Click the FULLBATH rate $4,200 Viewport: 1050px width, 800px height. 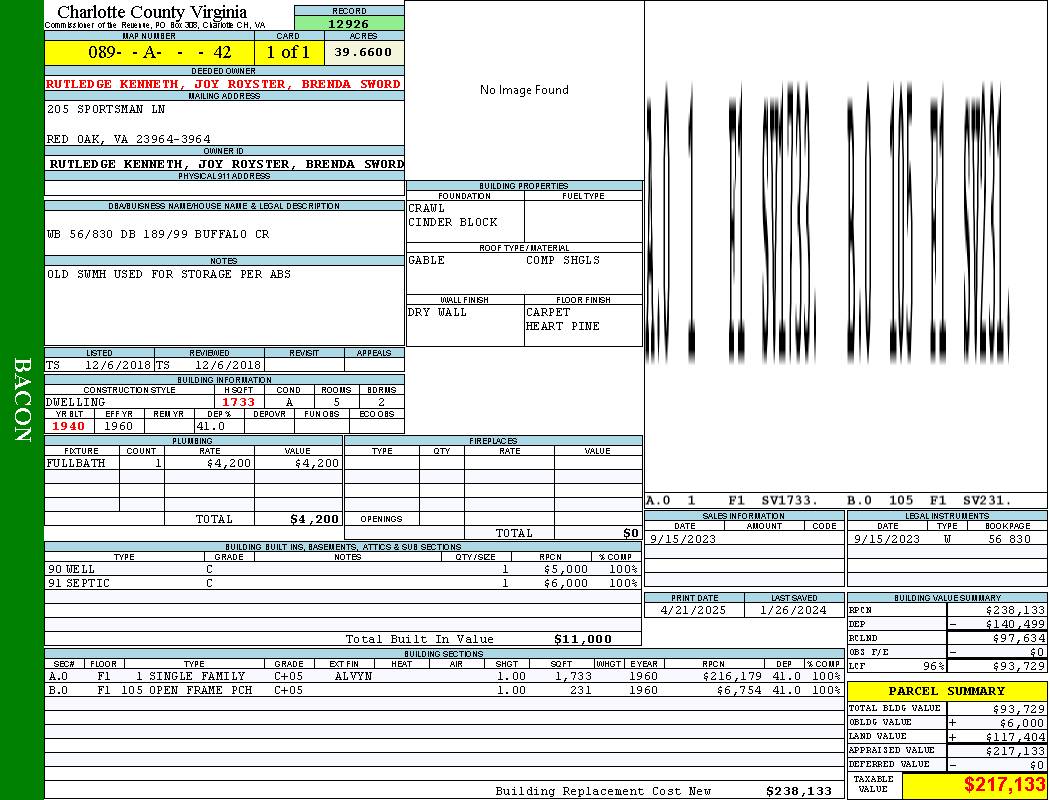pyautogui.click(x=229, y=463)
